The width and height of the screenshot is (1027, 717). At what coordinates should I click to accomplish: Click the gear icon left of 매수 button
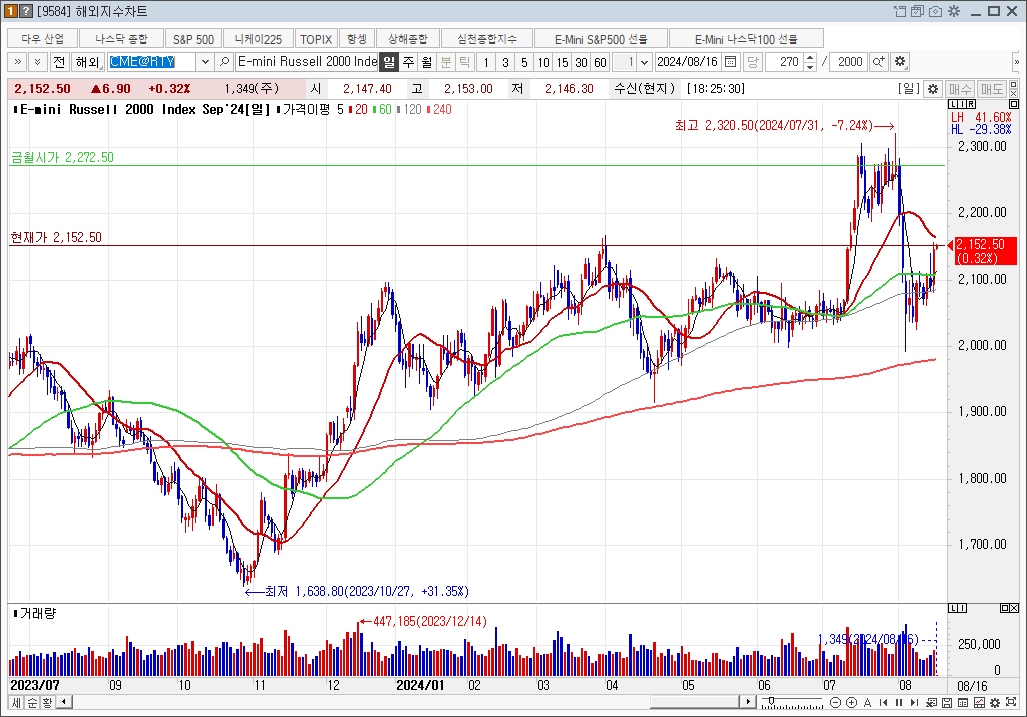click(x=932, y=89)
